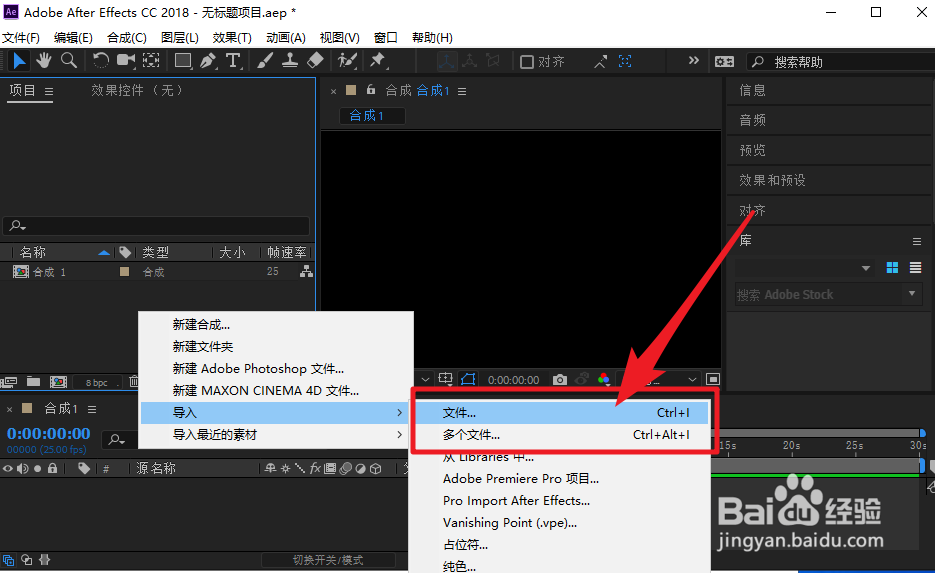This screenshot has width=935, height=573.
Task: Select the Zoom magnifier tool
Action: 69,61
